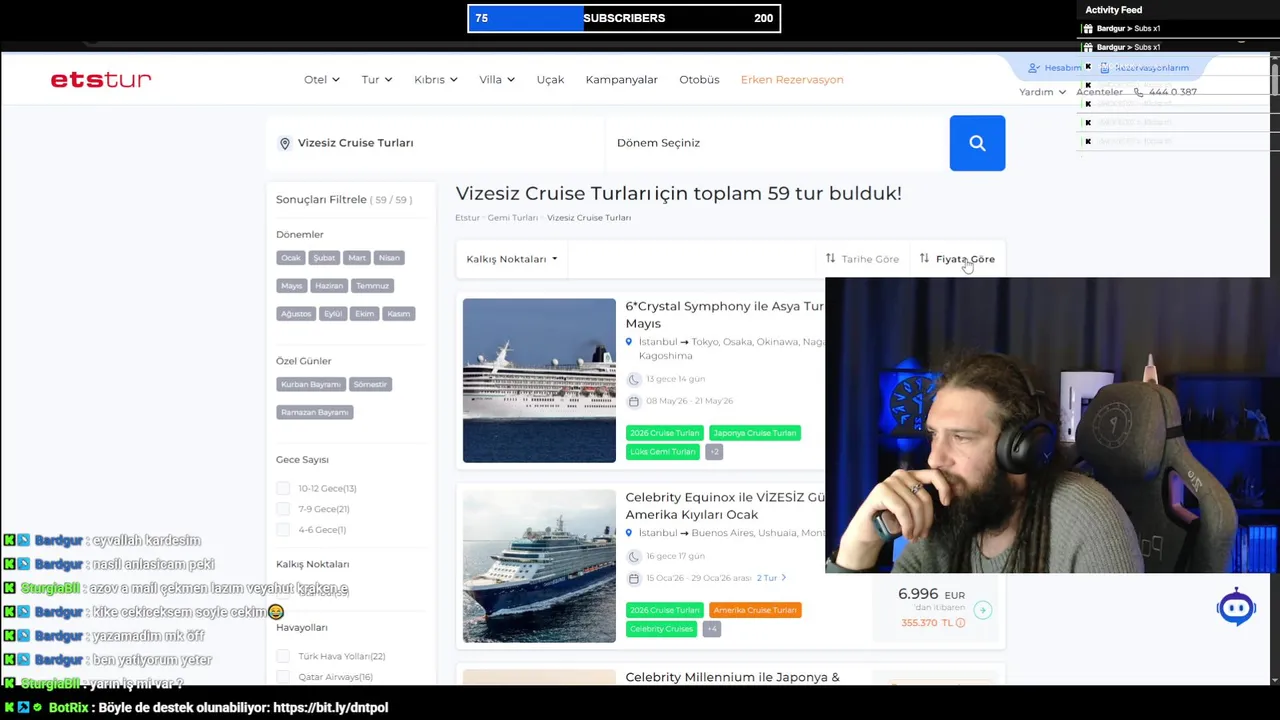This screenshot has width=1280, height=720.
Task: Open the Uçak menu item
Action: 550,80
